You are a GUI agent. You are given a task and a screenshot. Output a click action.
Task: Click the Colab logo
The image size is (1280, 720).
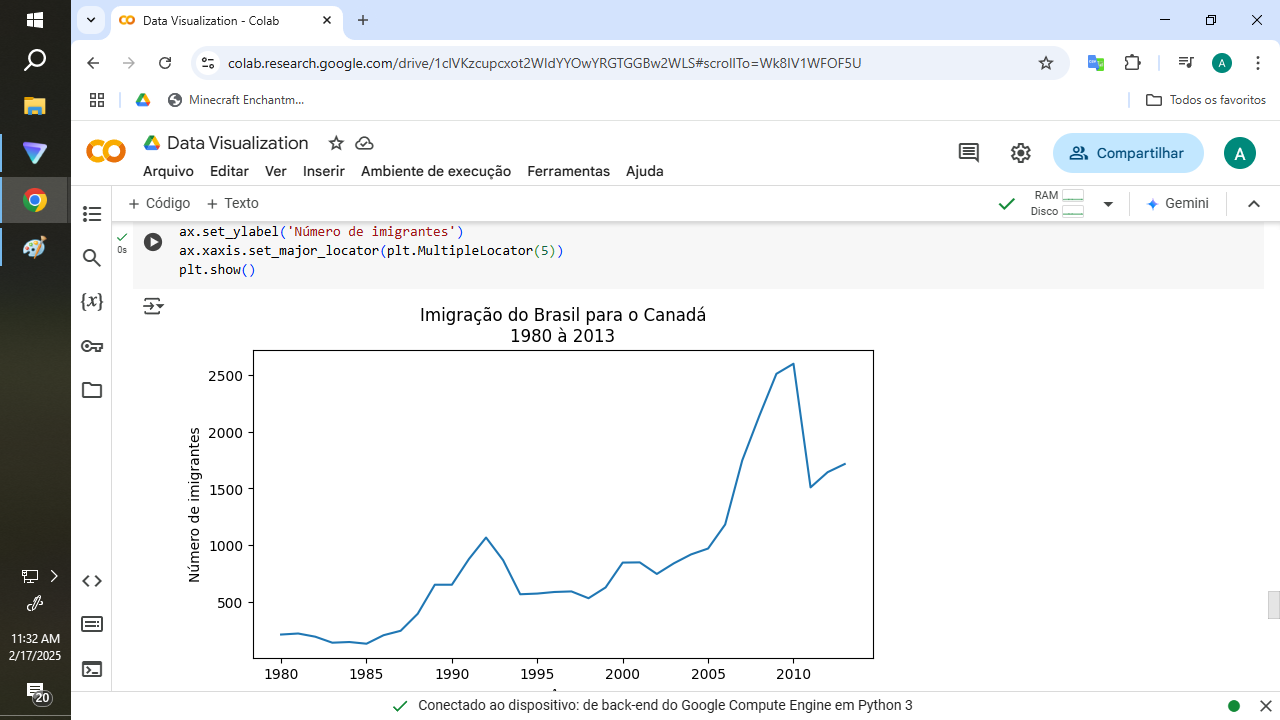(106, 152)
